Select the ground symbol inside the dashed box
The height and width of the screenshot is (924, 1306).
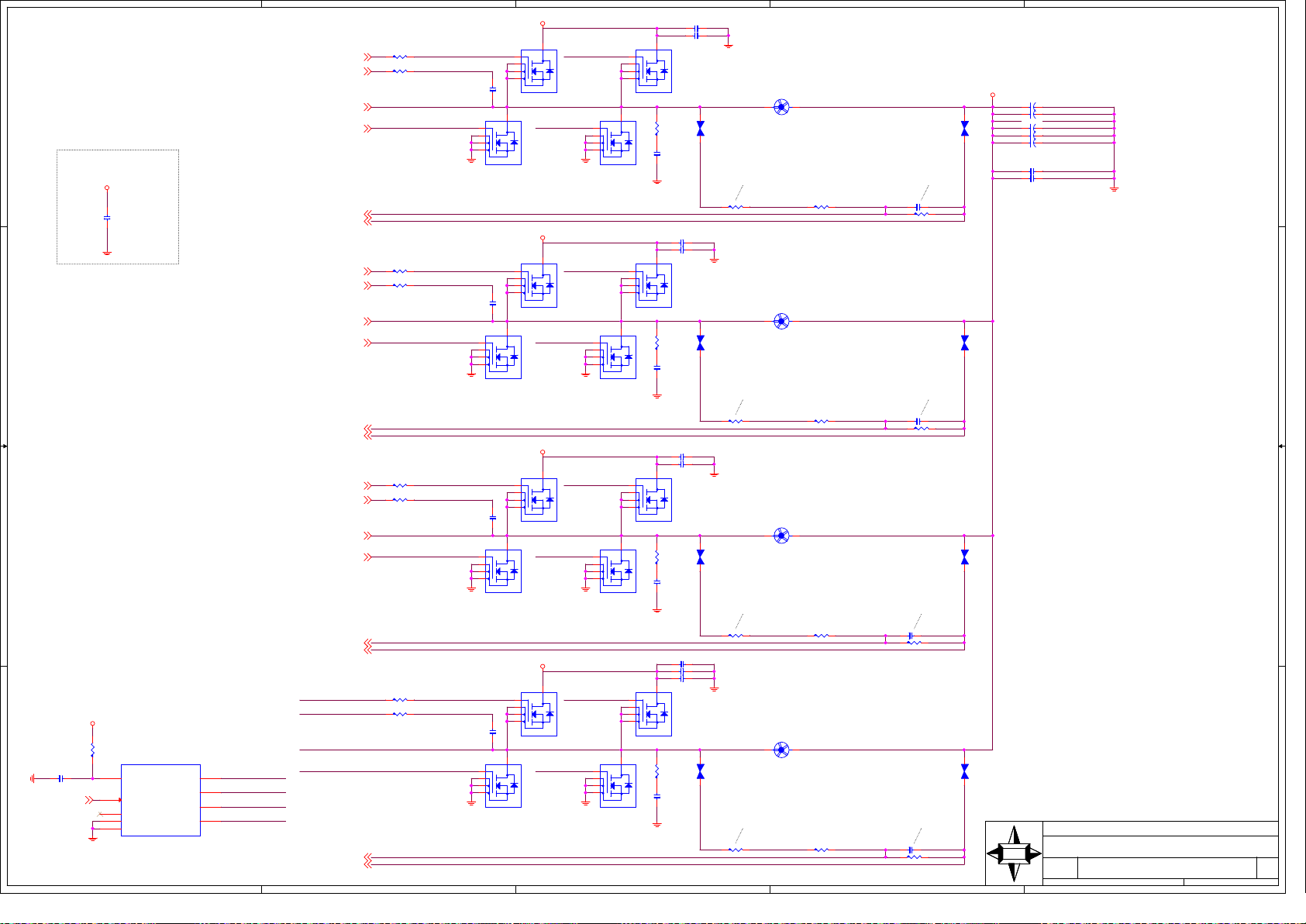(107, 252)
